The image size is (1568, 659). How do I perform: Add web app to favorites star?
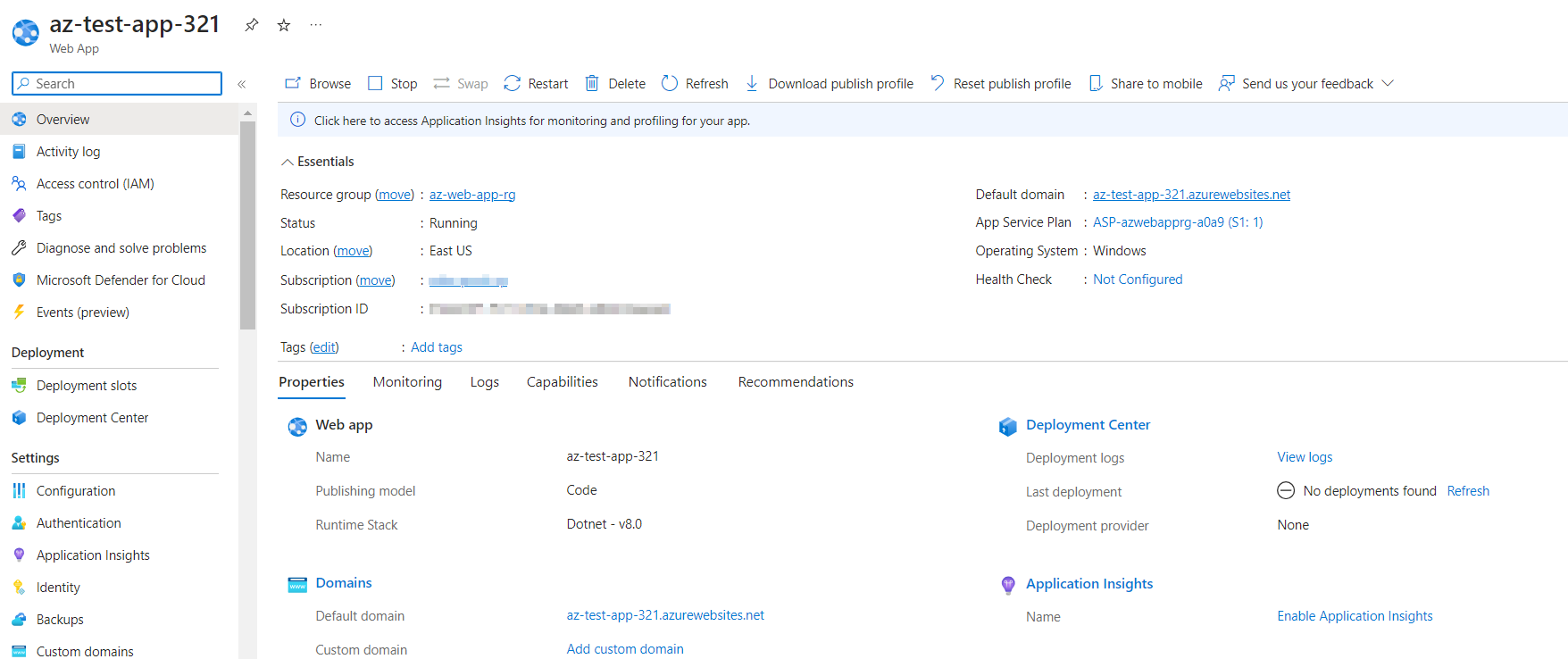[x=284, y=25]
